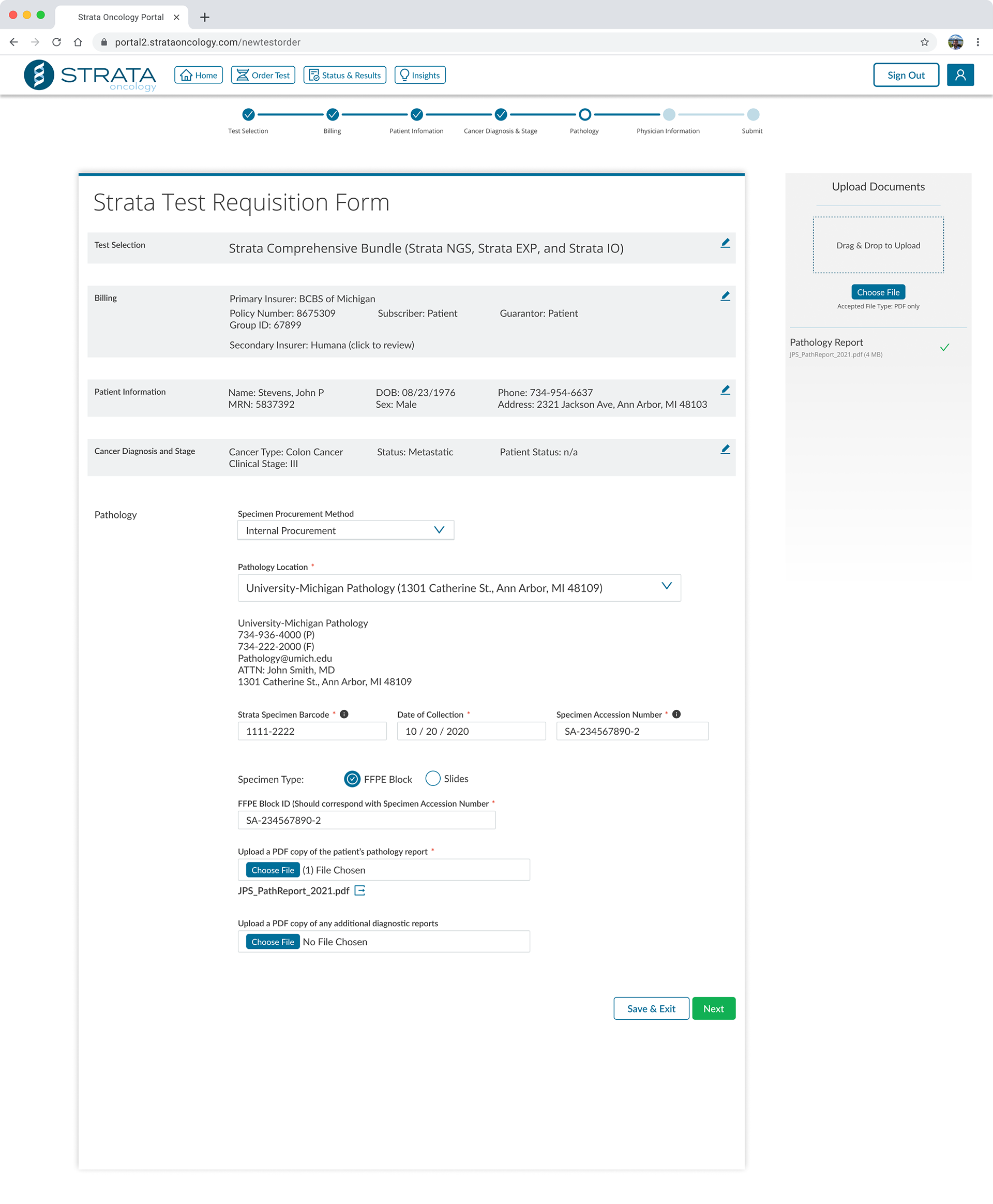Open browser three-dot menu
993x1204 pixels.
[977, 42]
